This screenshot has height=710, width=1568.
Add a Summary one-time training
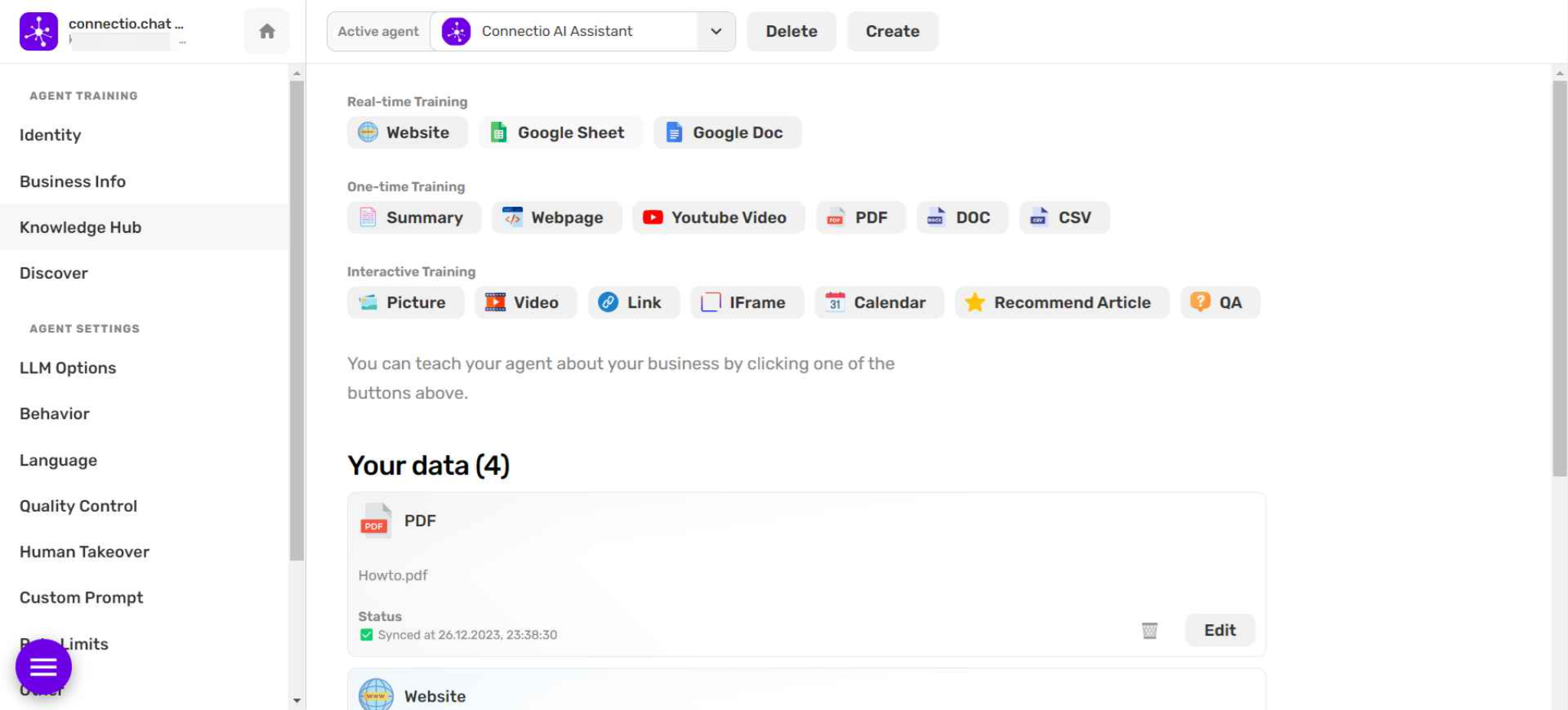coord(413,218)
